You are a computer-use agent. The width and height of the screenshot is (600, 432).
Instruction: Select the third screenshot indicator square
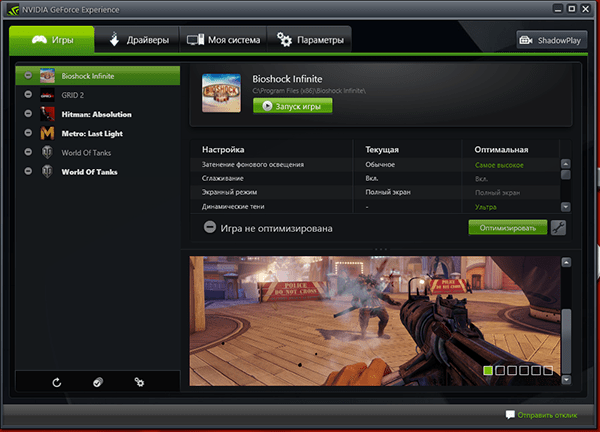512,370
